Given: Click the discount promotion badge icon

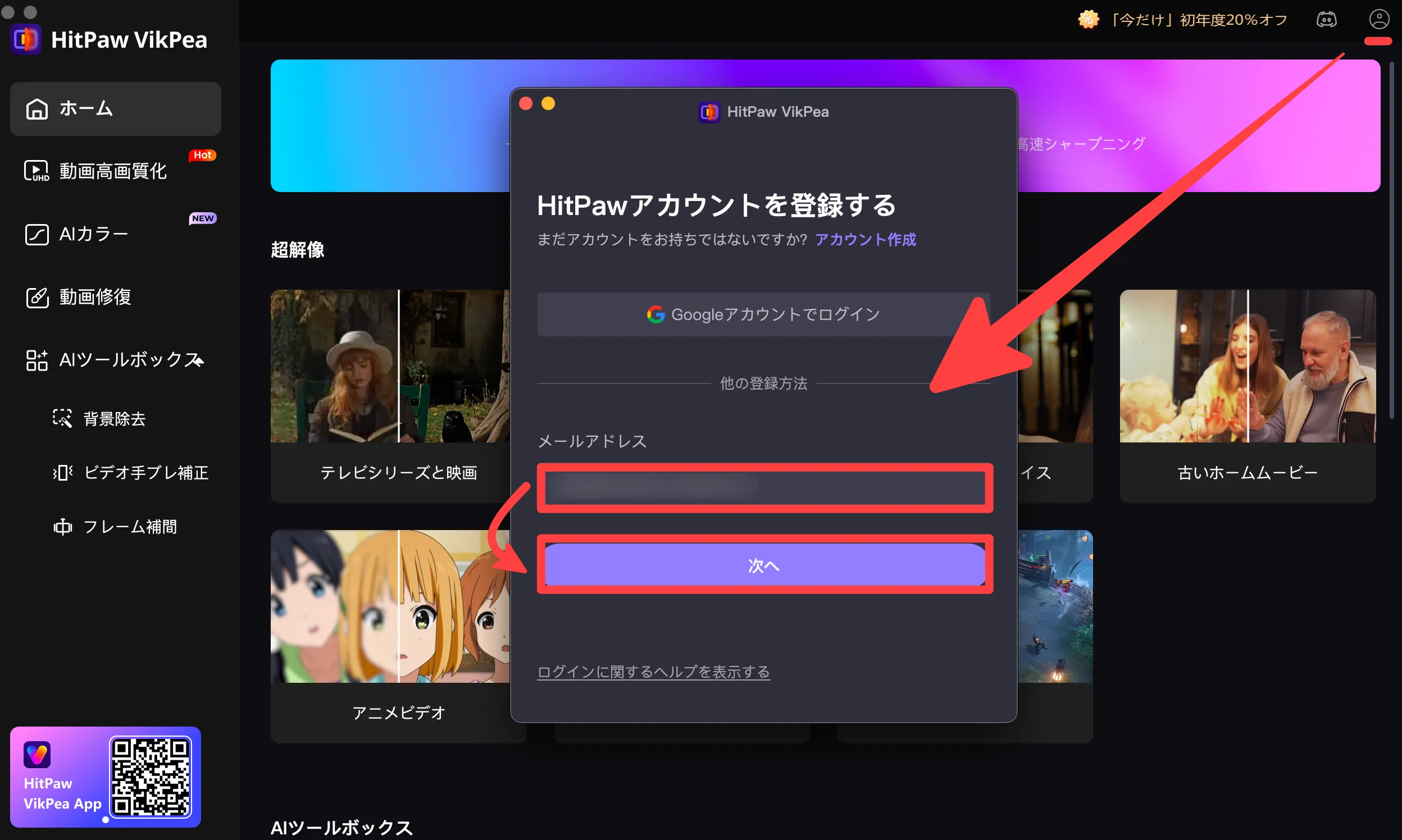Looking at the screenshot, I should (1088, 19).
